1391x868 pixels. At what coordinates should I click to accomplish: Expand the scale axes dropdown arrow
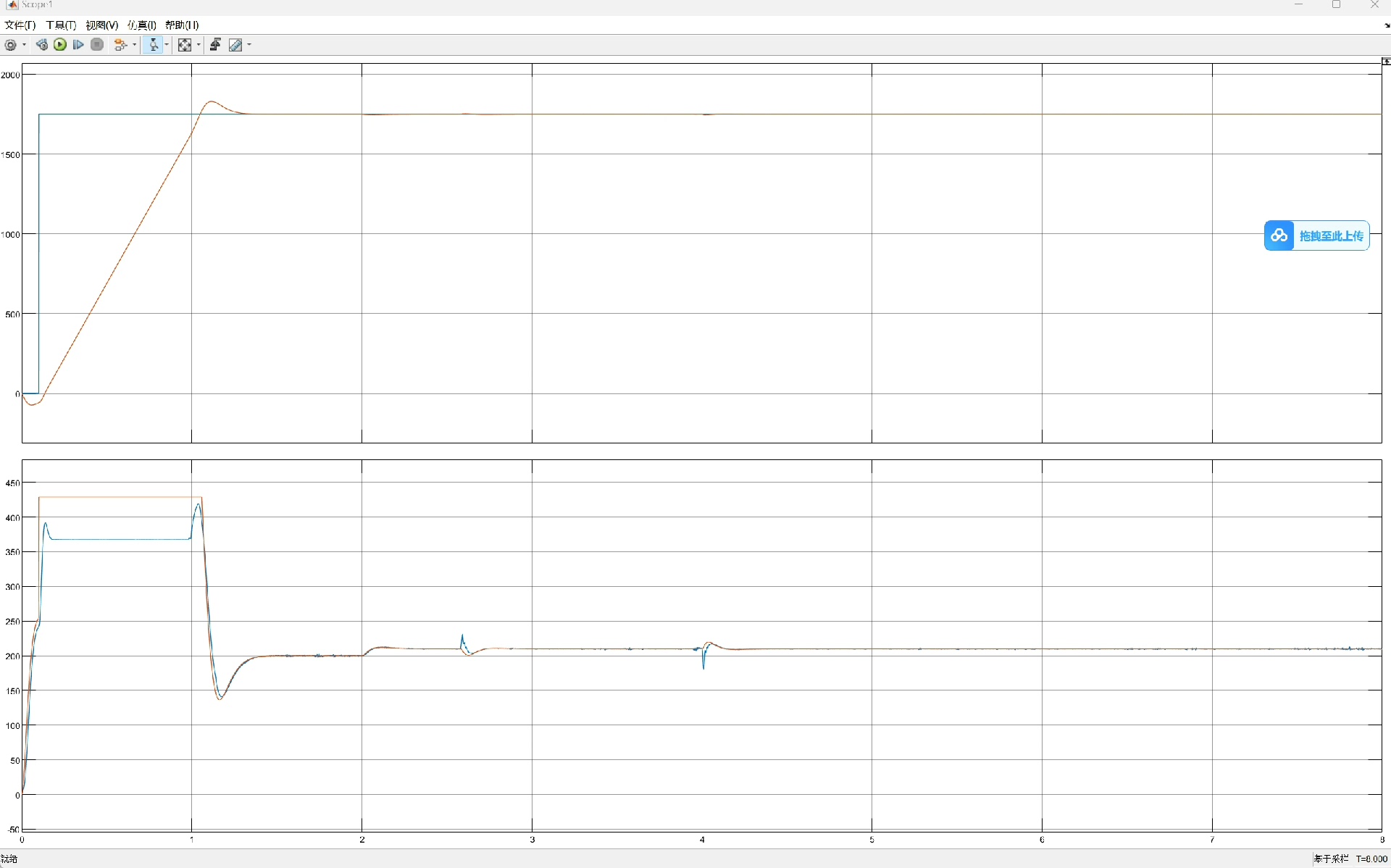(199, 45)
